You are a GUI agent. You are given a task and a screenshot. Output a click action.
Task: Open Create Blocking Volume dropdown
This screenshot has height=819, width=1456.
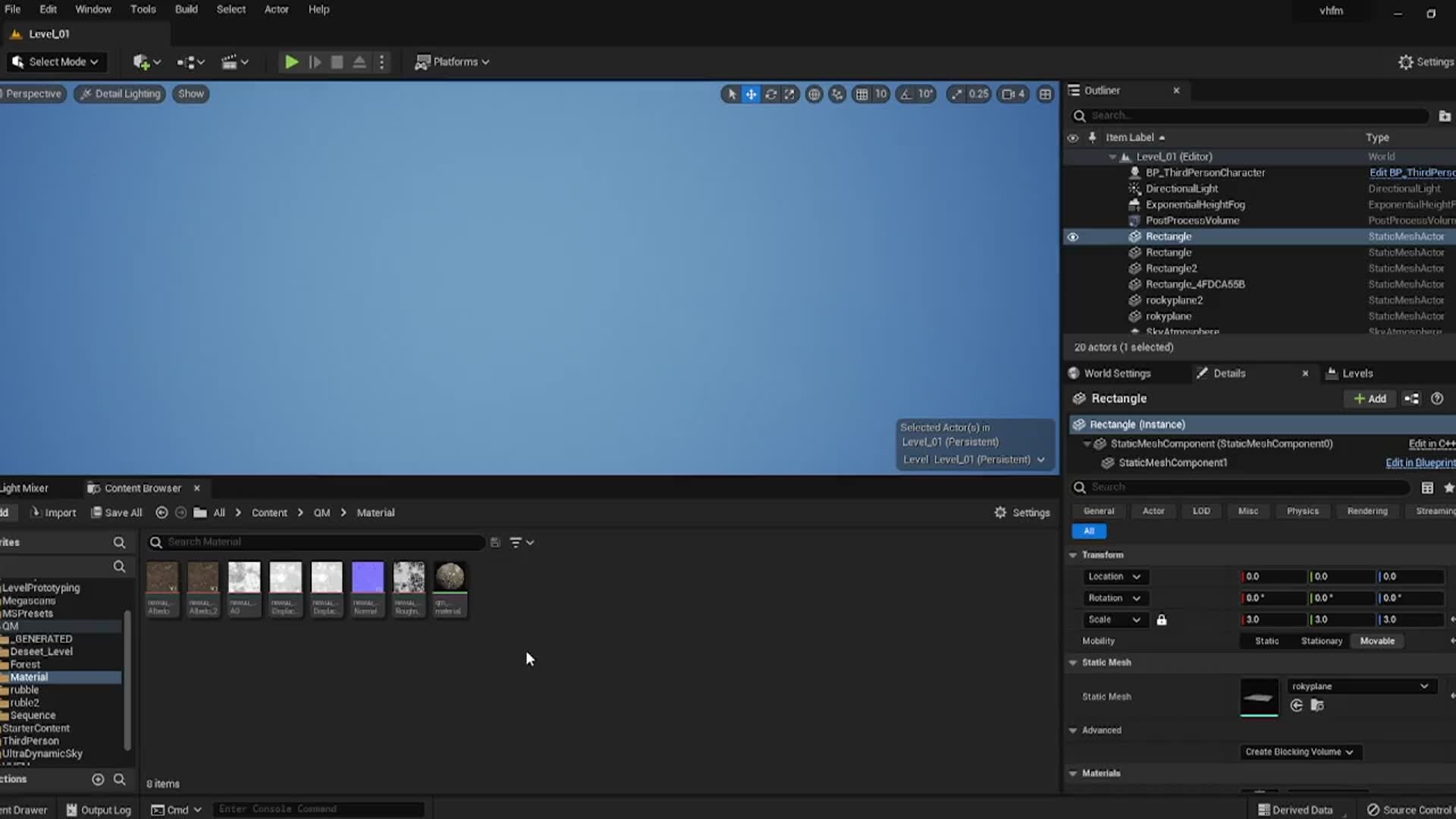click(1299, 752)
